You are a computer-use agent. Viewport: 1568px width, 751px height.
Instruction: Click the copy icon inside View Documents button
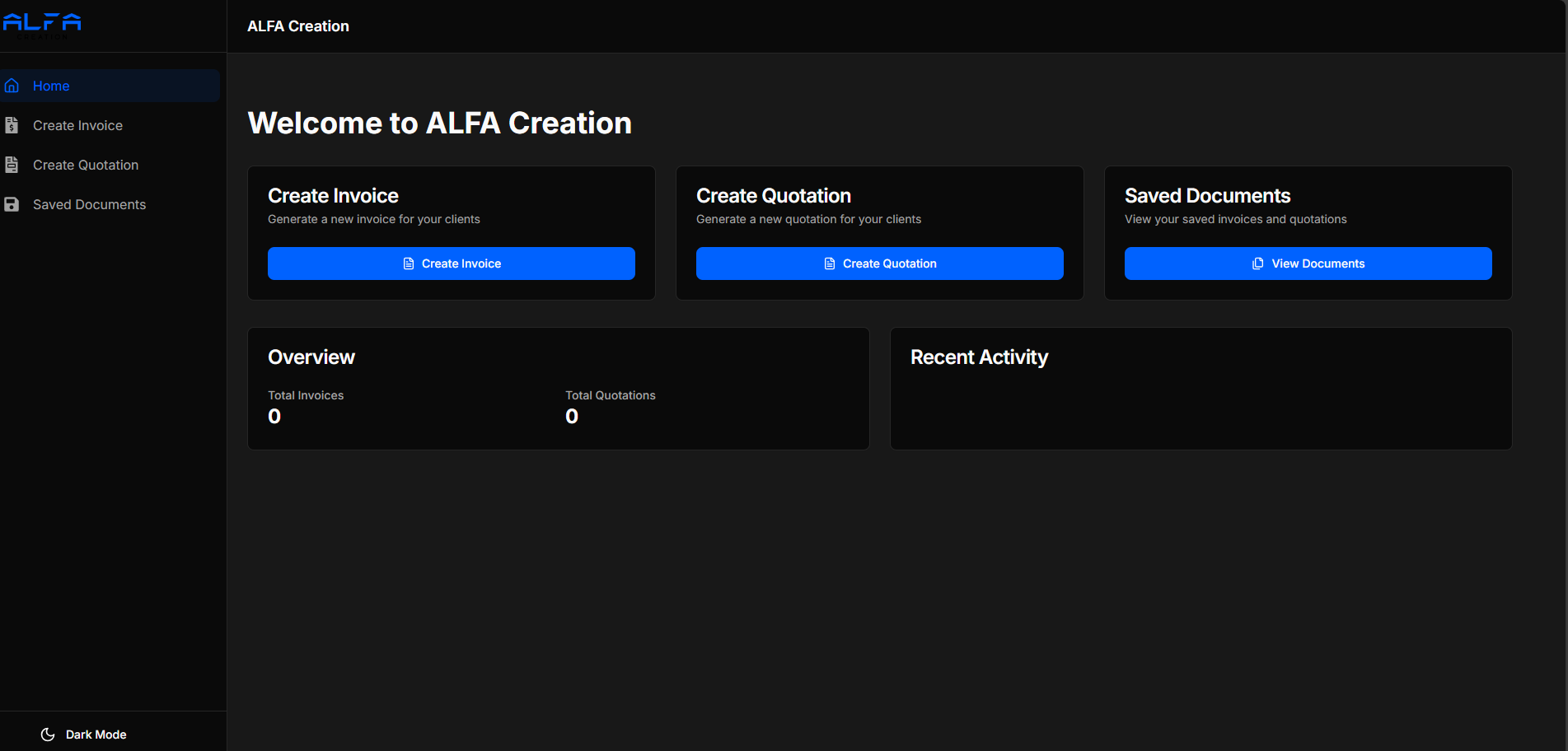(x=1257, y=263)
